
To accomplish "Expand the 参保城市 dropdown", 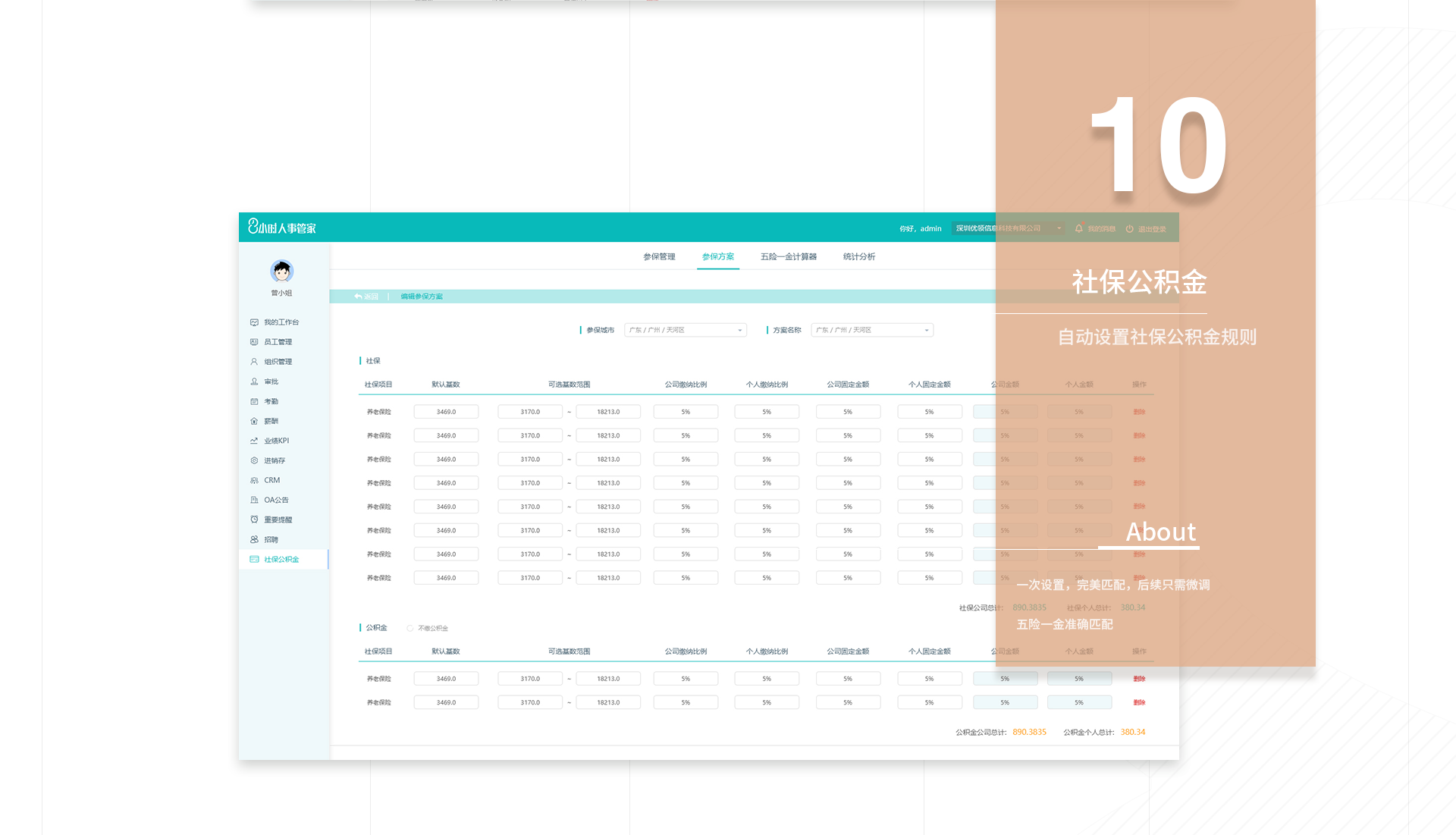I will [685, 330].
